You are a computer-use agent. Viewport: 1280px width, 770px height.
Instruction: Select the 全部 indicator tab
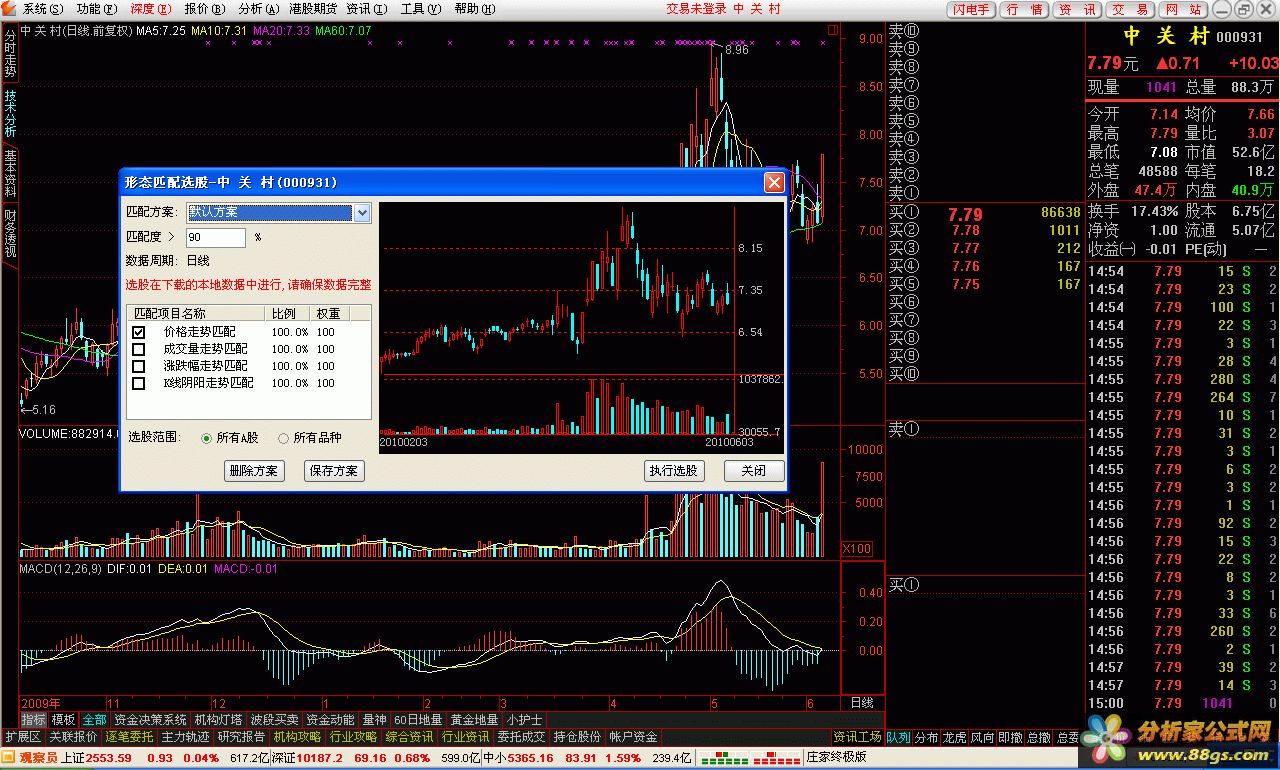pos(94,720)
